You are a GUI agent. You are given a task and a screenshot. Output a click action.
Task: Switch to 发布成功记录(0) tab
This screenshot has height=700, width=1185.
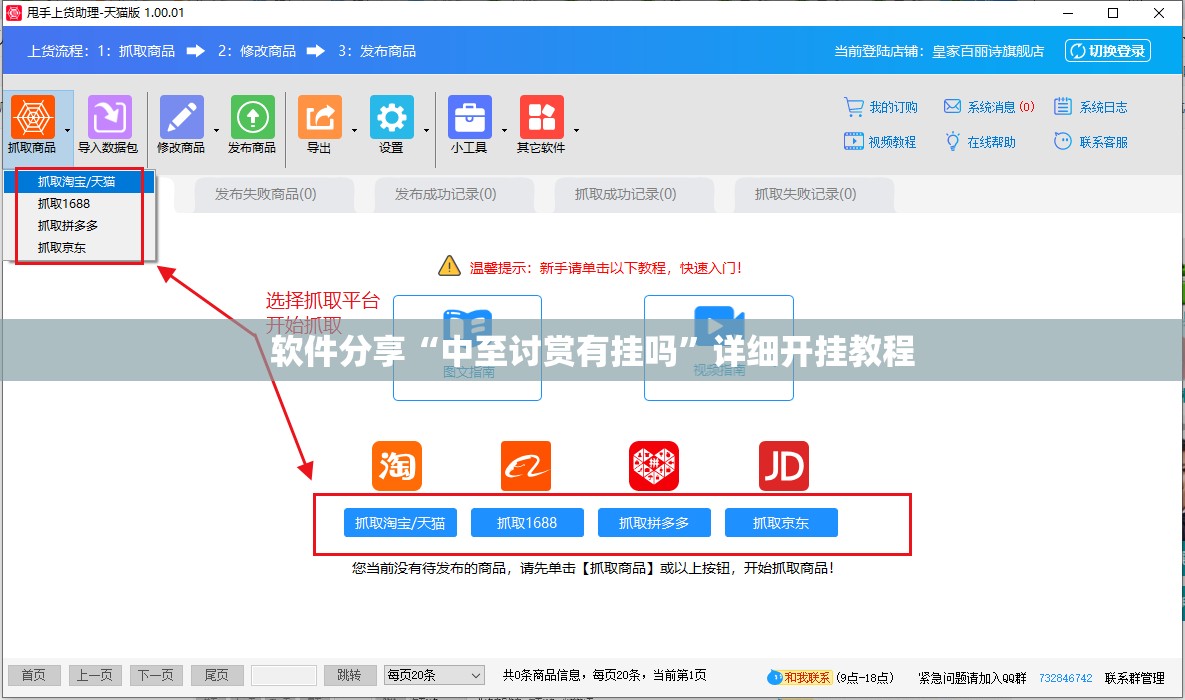[x=454, y=194]
